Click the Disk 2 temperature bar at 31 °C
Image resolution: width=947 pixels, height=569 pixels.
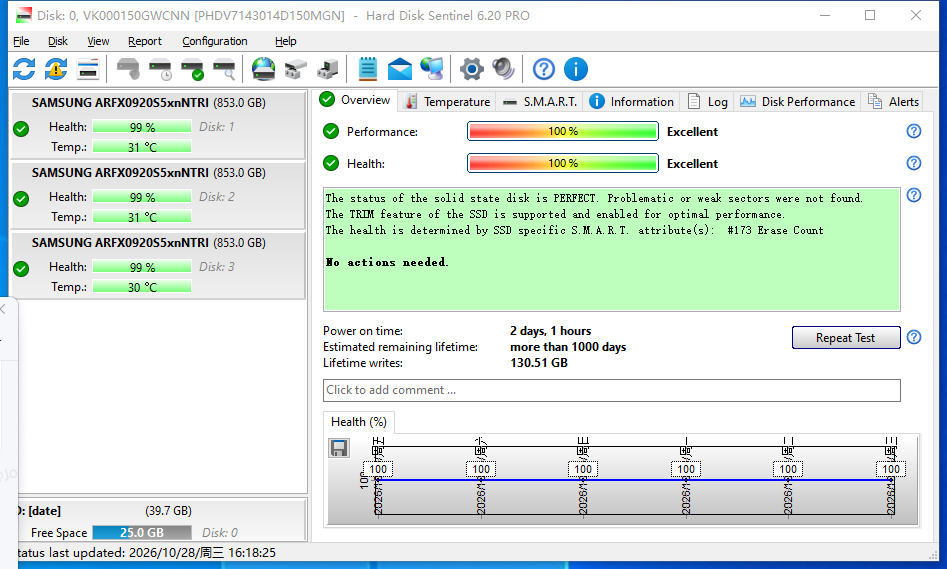point(142,217)
